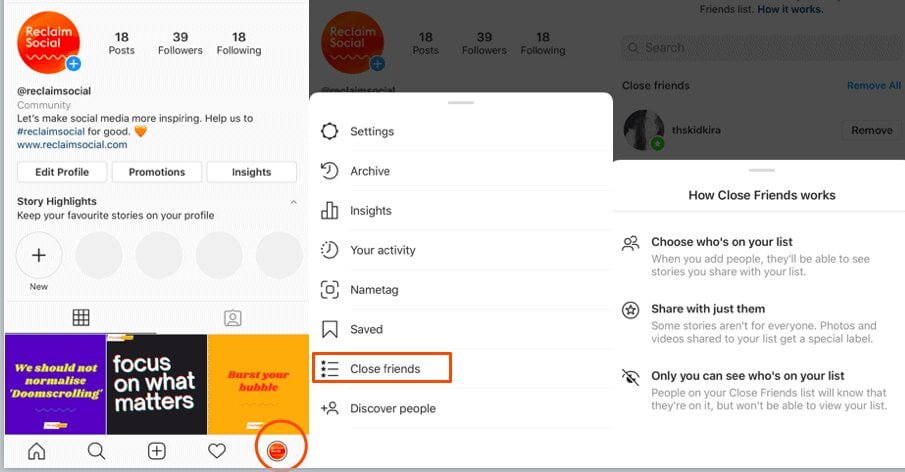Open Nametag from the menu
Image resolution: width=905 pixels, height=472 pixels.
(372, 290)
